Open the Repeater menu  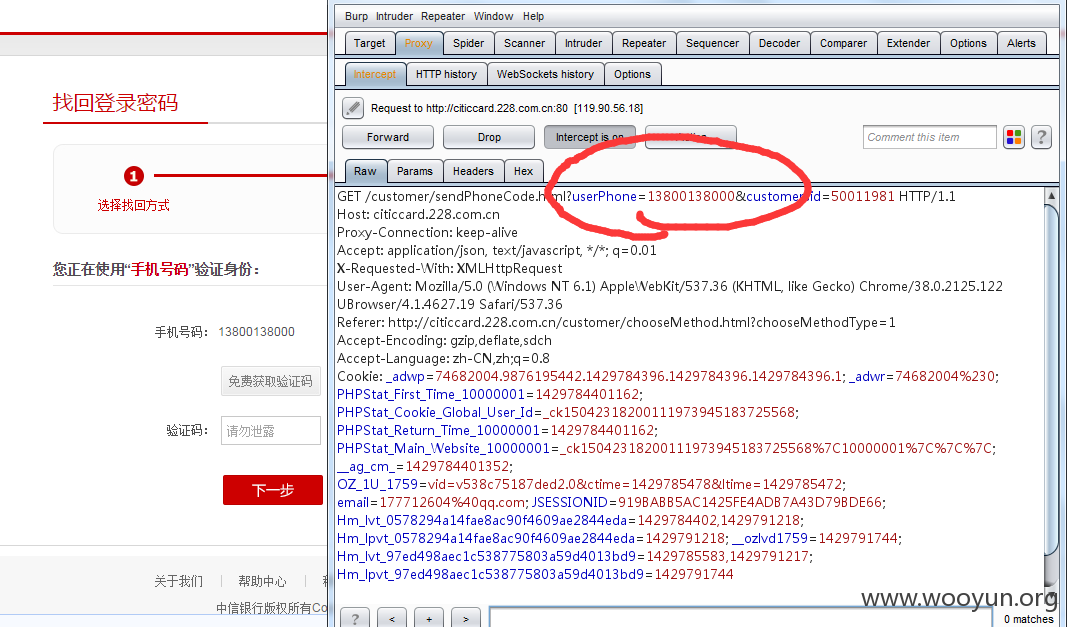442,16
